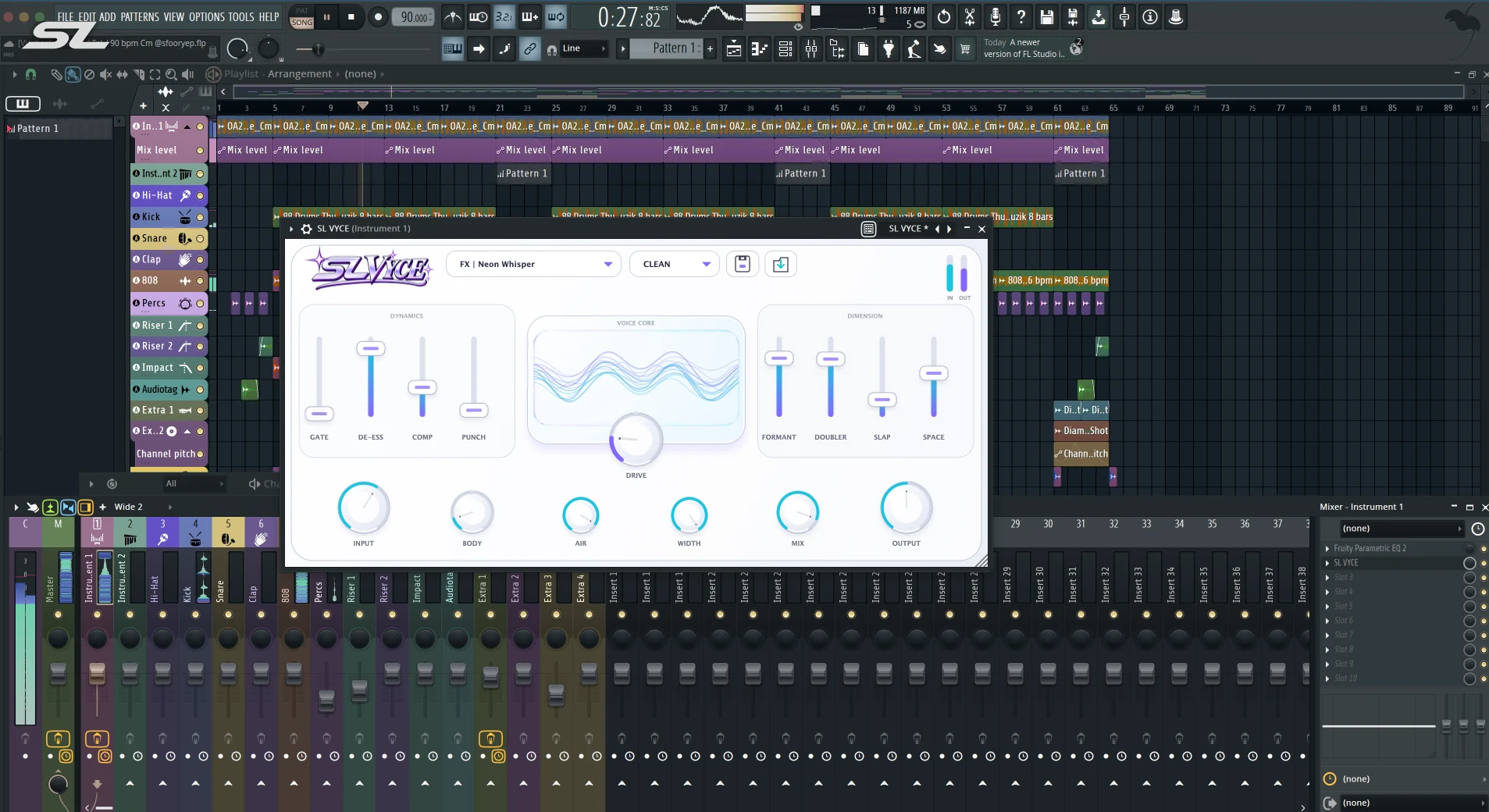Open the help question mark icon
Viewport: 1489px width, 812px height.
tap(1021, 16)
